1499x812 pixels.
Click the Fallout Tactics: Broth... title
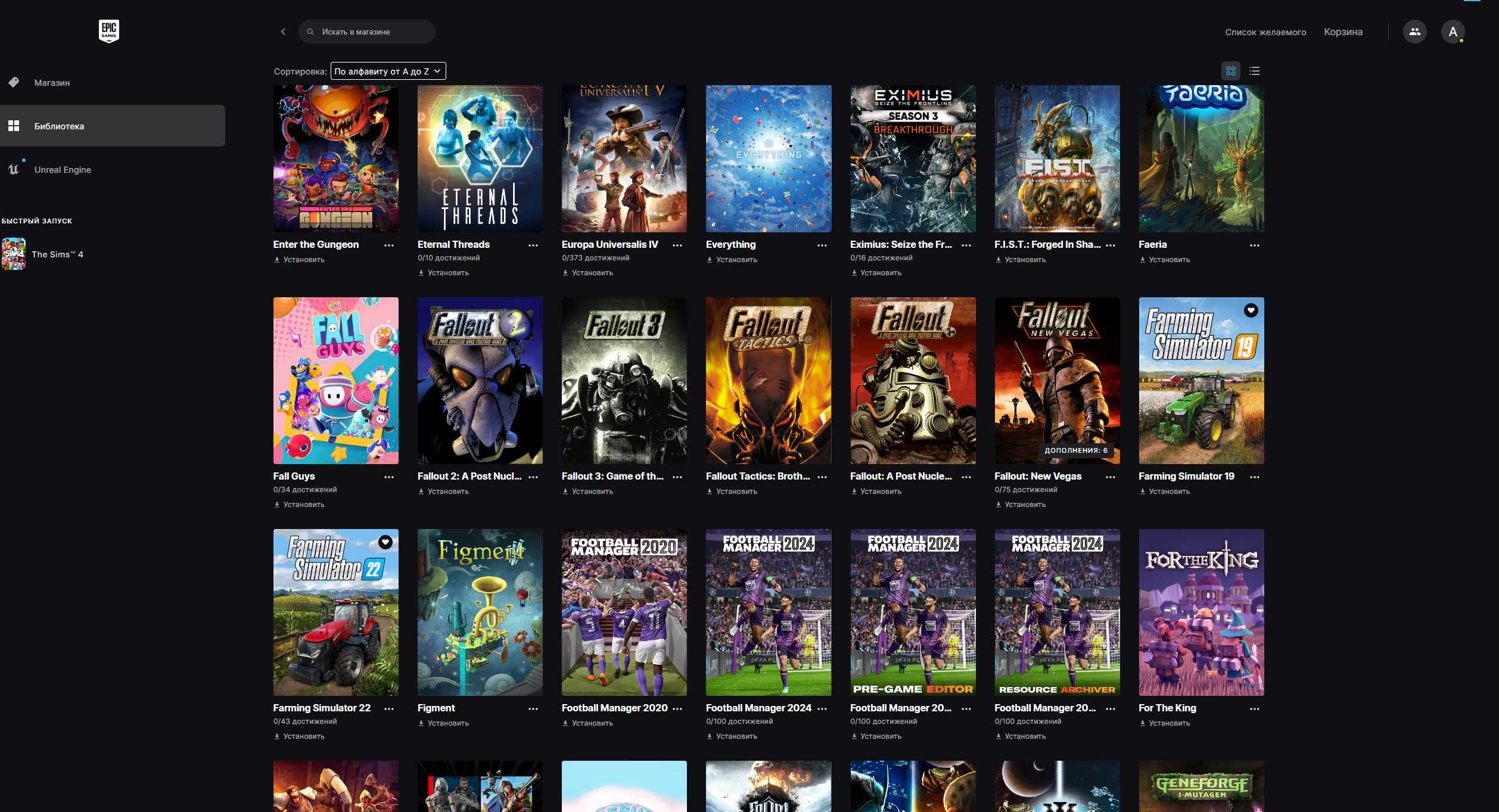[758, 476]
